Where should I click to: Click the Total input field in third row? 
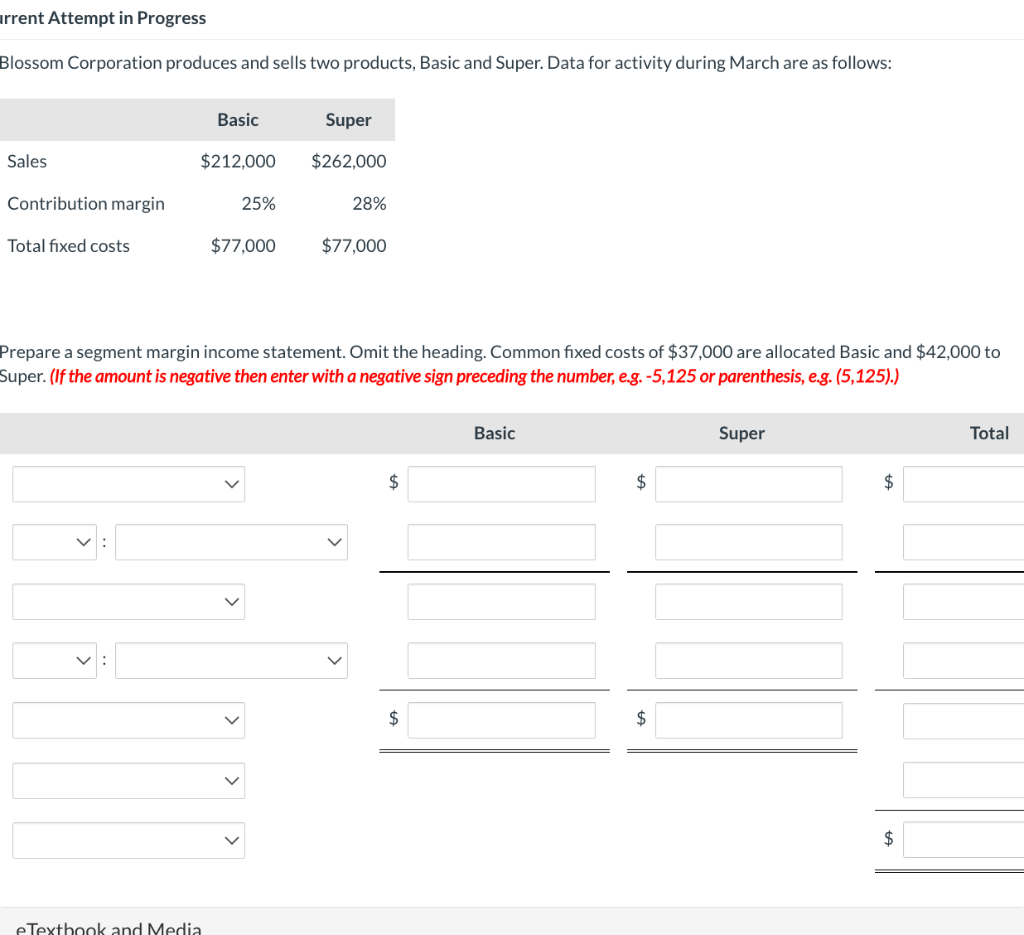coord(964,601)
